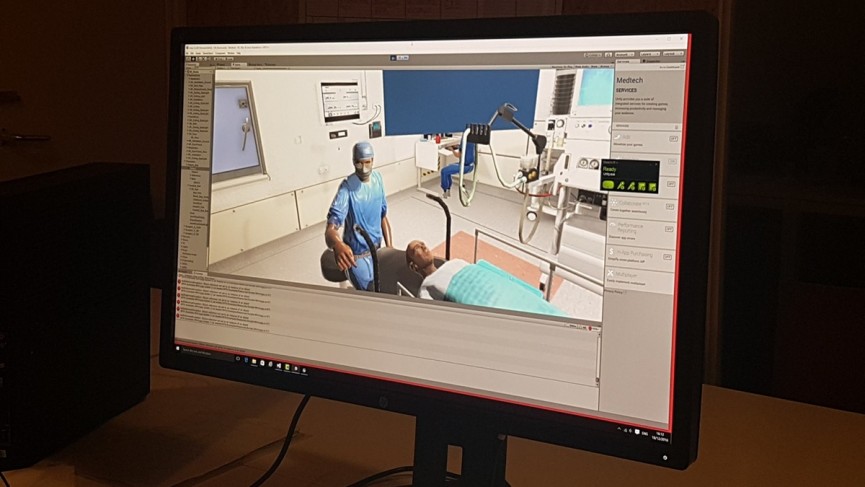865x487 pixels.
Task: Open the Layers dropdown
Action: 650,55
